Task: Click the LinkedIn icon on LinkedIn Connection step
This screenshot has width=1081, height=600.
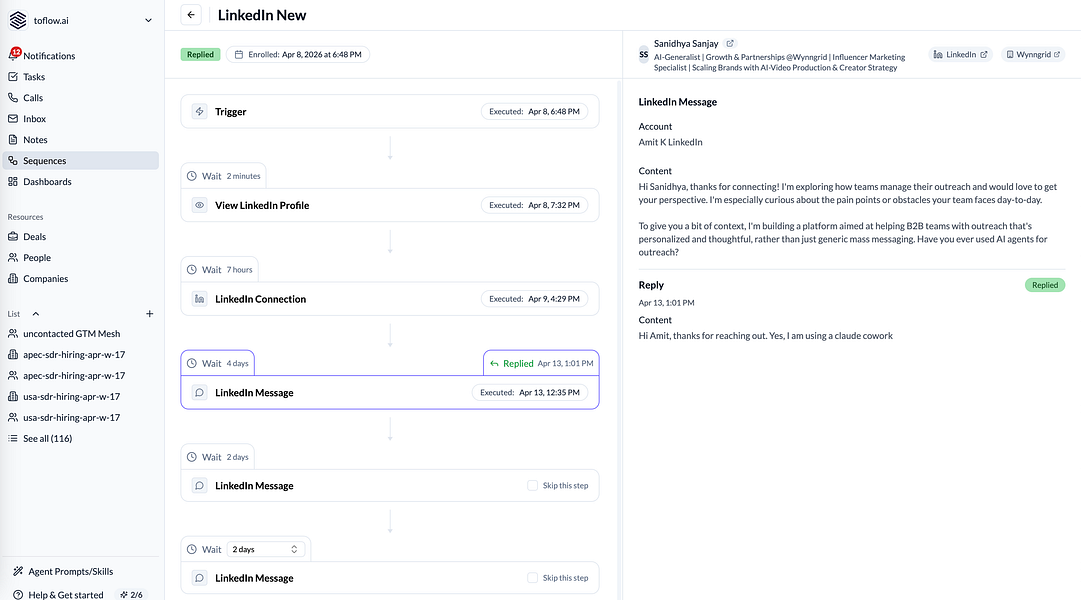Action: [199, 299]
